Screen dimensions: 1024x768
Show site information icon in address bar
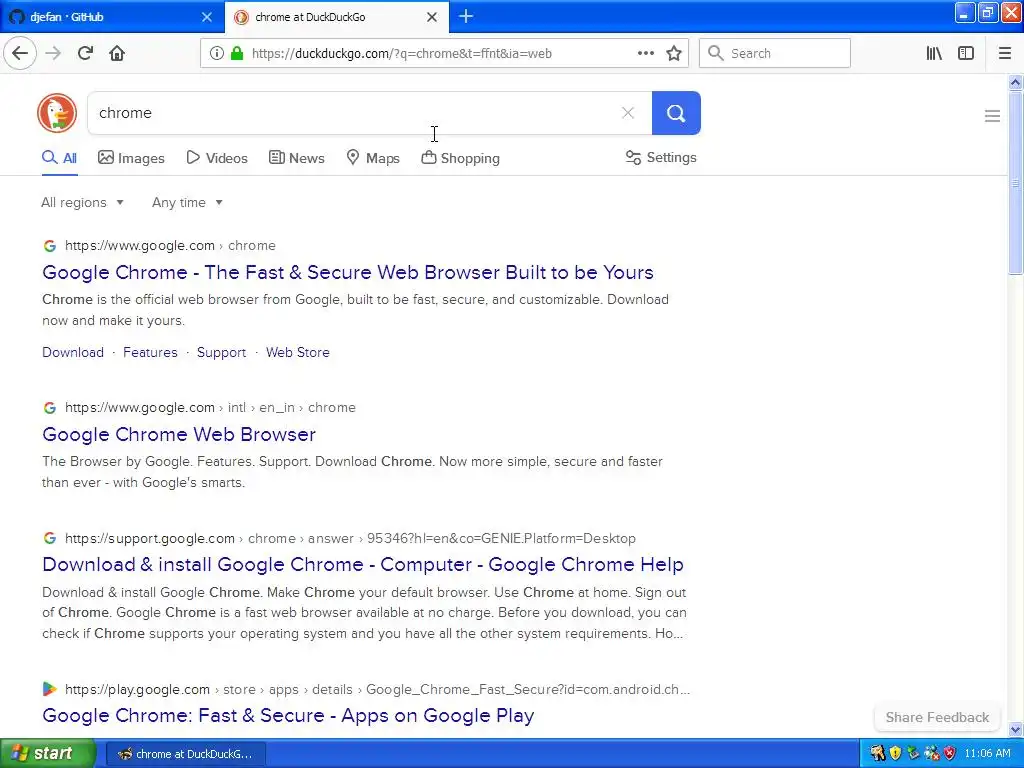[x=217, y=54]
